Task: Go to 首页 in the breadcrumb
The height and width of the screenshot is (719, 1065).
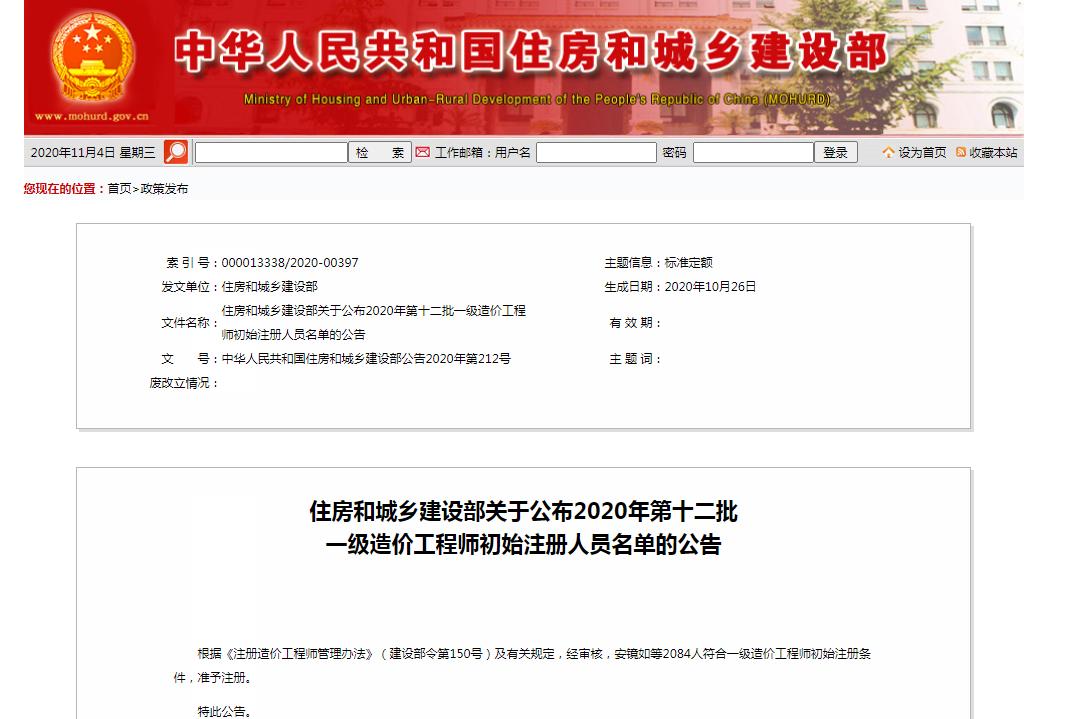Action: (x=119, y=188)
